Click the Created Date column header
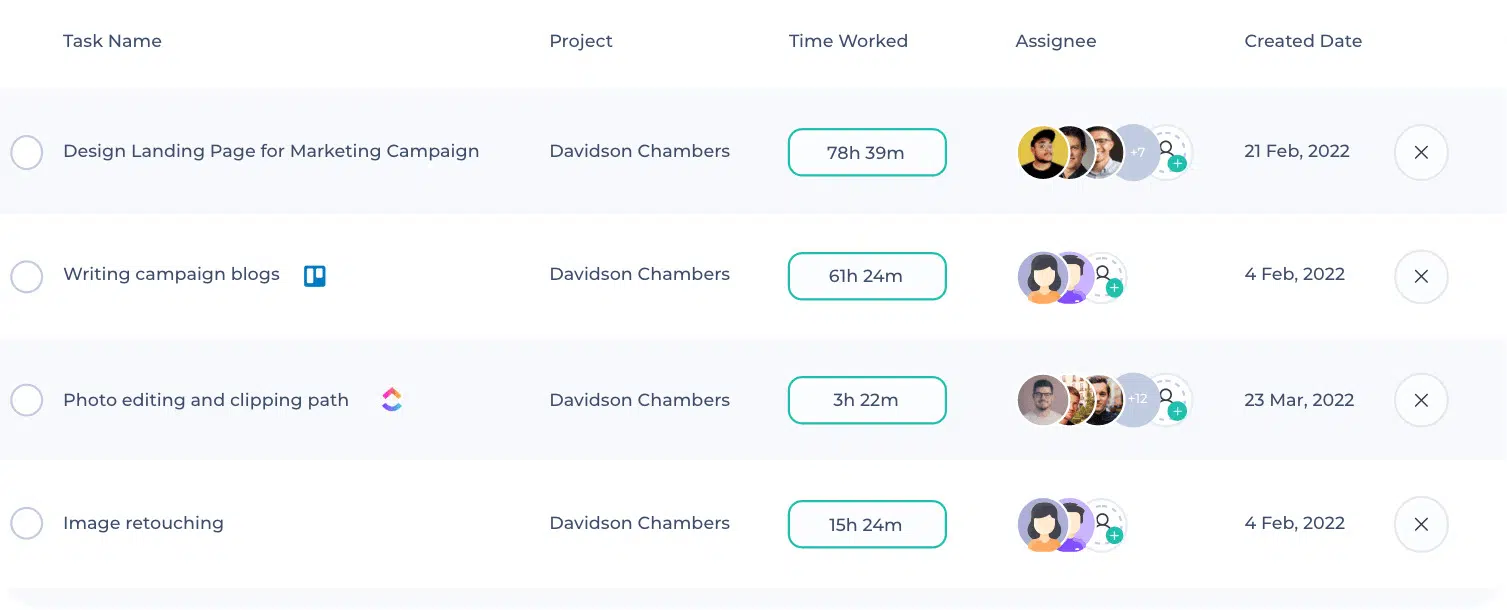 pos(1302,41)
